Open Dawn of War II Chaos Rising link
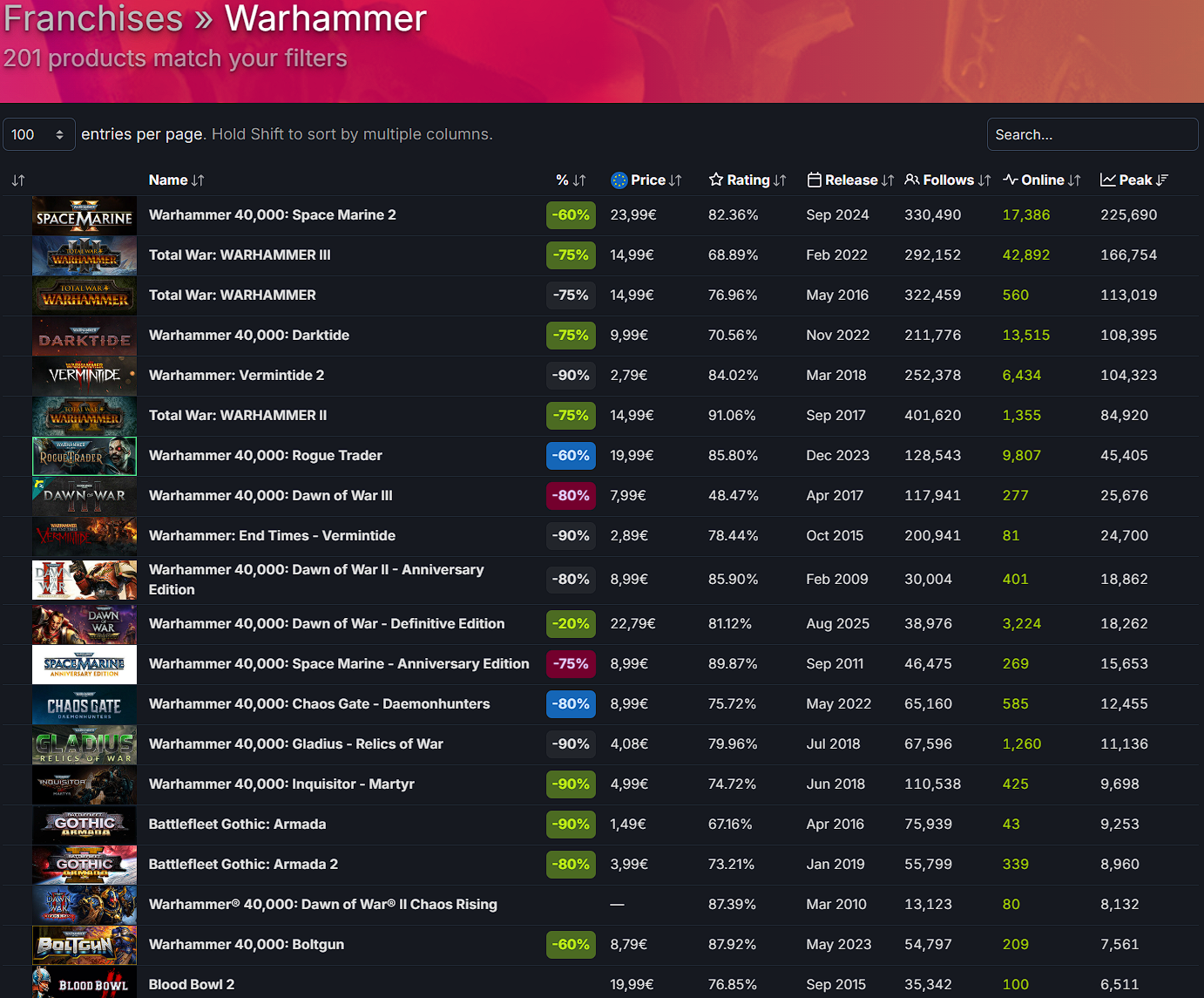 [323, 904]
